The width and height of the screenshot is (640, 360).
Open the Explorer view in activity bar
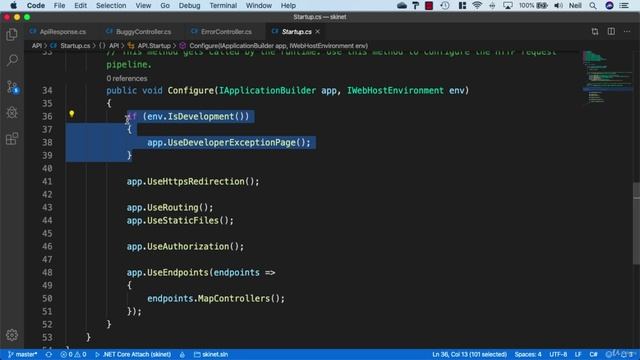point(12,34)
